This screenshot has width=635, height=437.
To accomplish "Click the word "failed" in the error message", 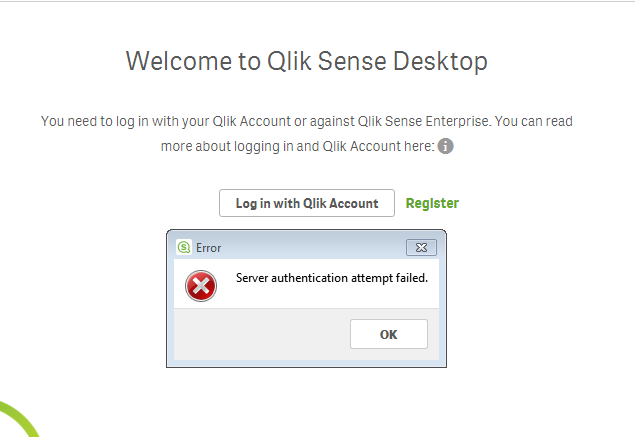I will [x=410, y=277].
